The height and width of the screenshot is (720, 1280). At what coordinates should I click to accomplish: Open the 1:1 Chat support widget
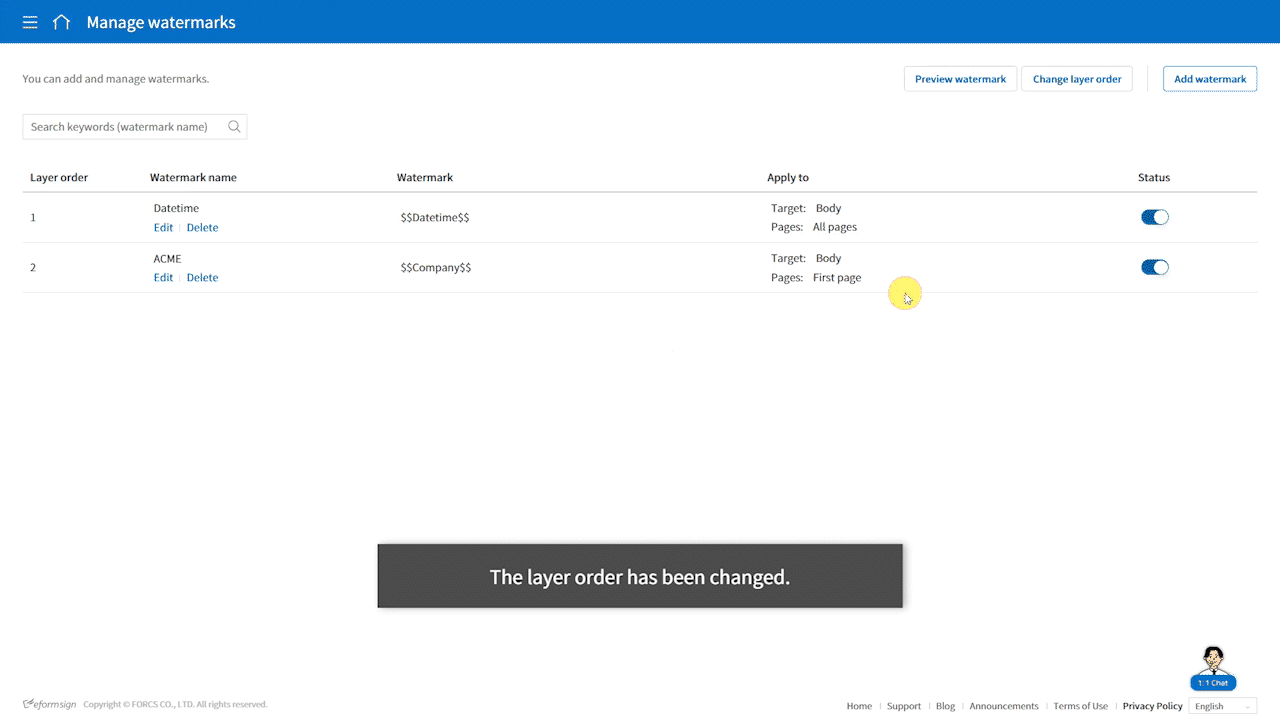tap(1213, 669)
